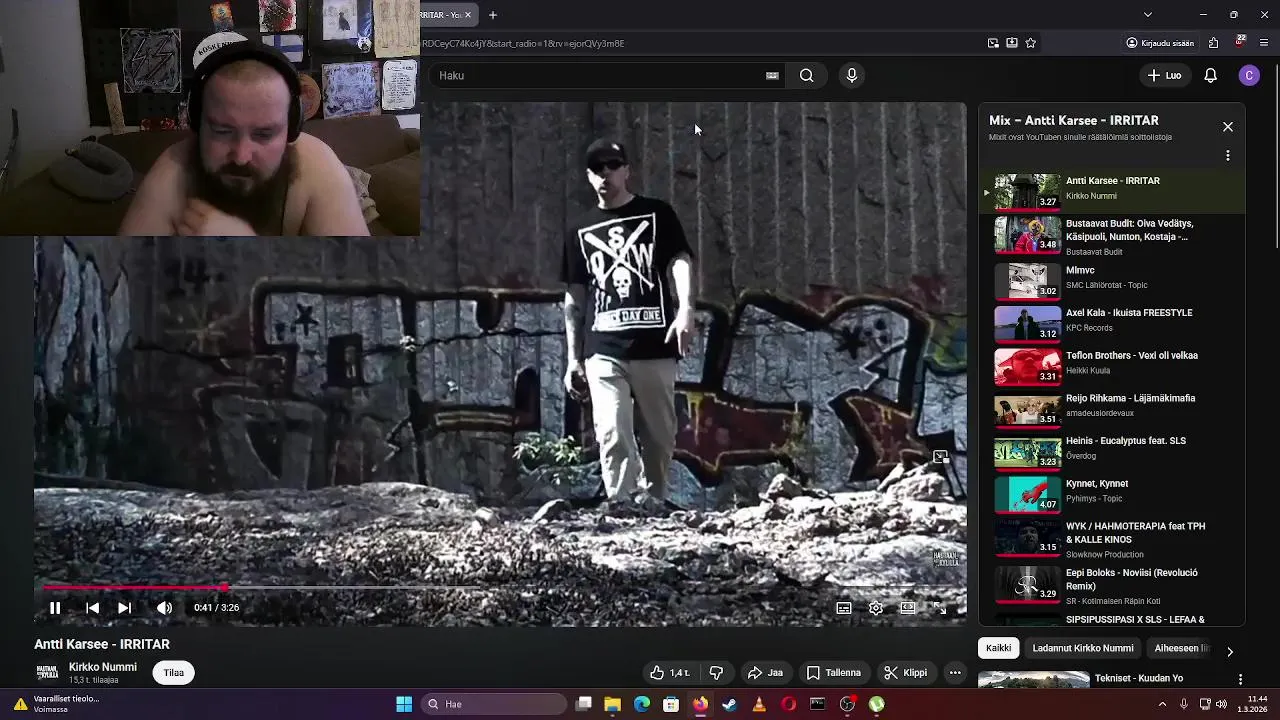Image resolution: width=1280 pixels, height=720 pixels.
Task: Show hidden system tray icons
Action: 1162,704
